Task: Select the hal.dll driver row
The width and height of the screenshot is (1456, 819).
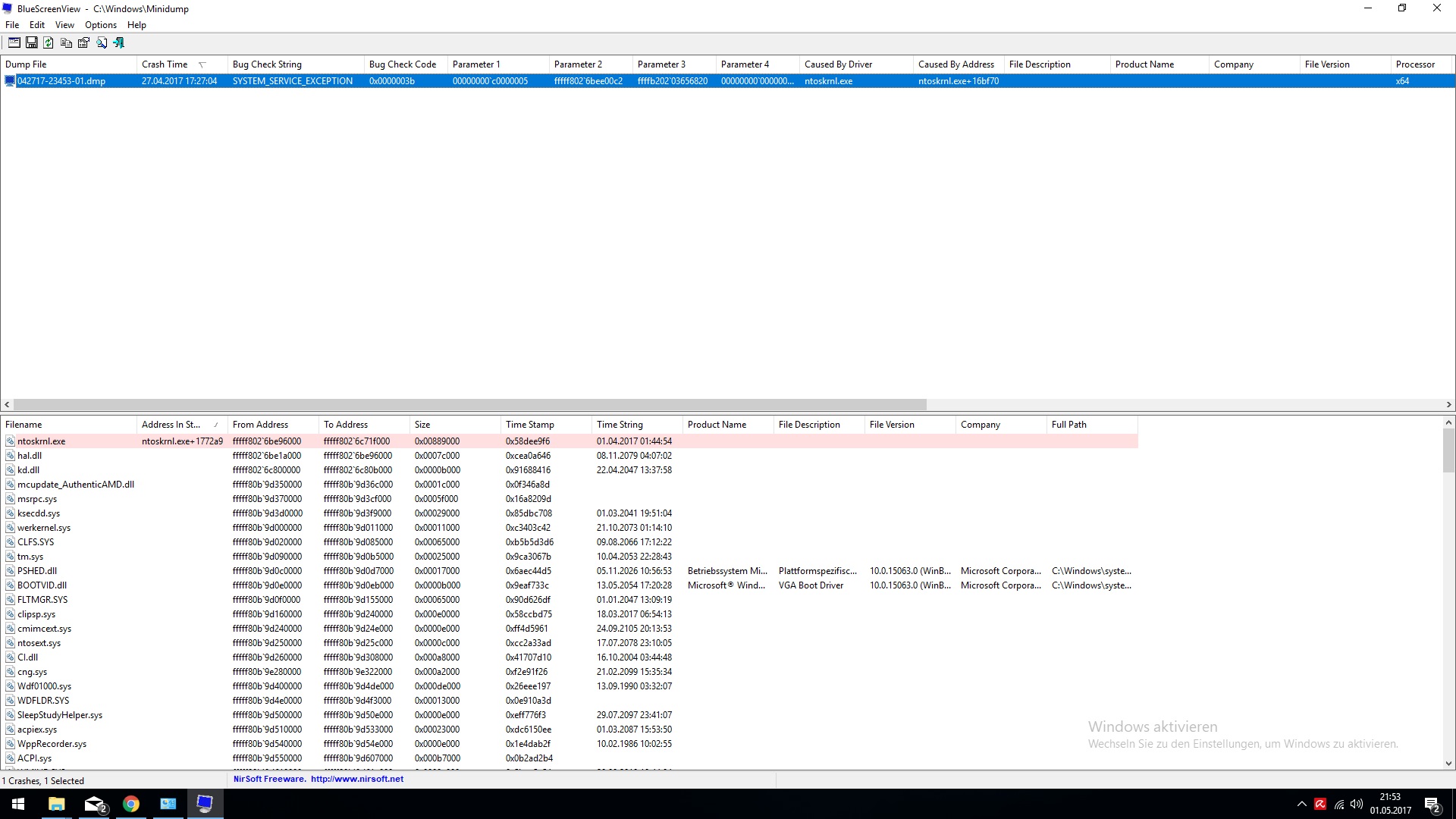Action: pos(30,456)
